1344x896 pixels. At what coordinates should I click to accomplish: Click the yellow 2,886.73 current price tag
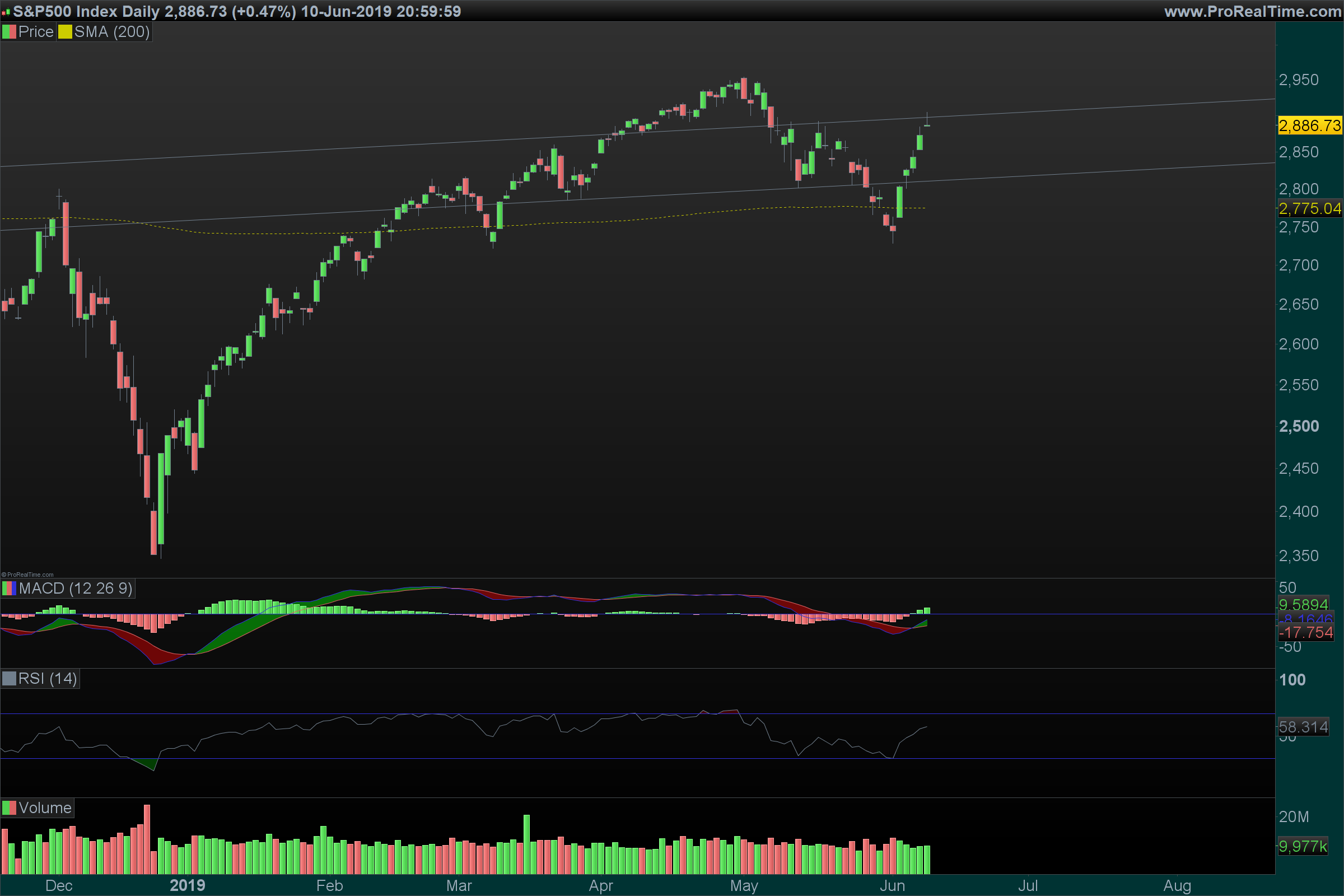point(1309,125)
